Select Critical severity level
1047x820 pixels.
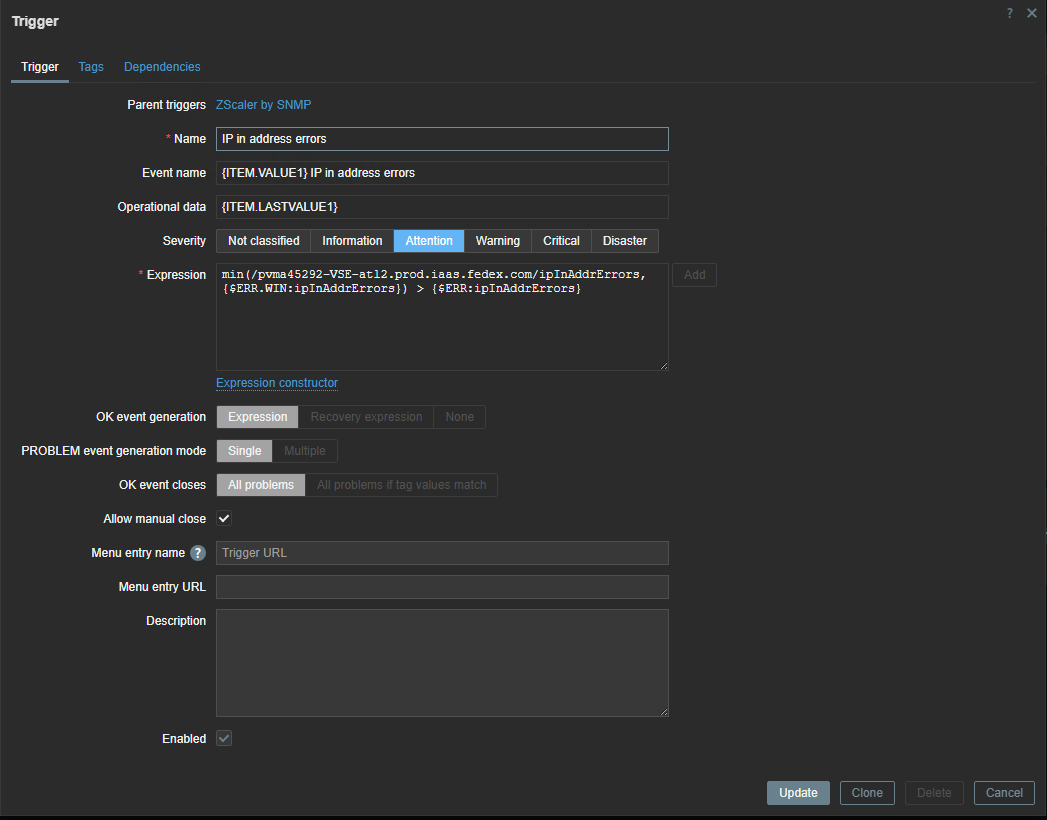pos(561,241)
